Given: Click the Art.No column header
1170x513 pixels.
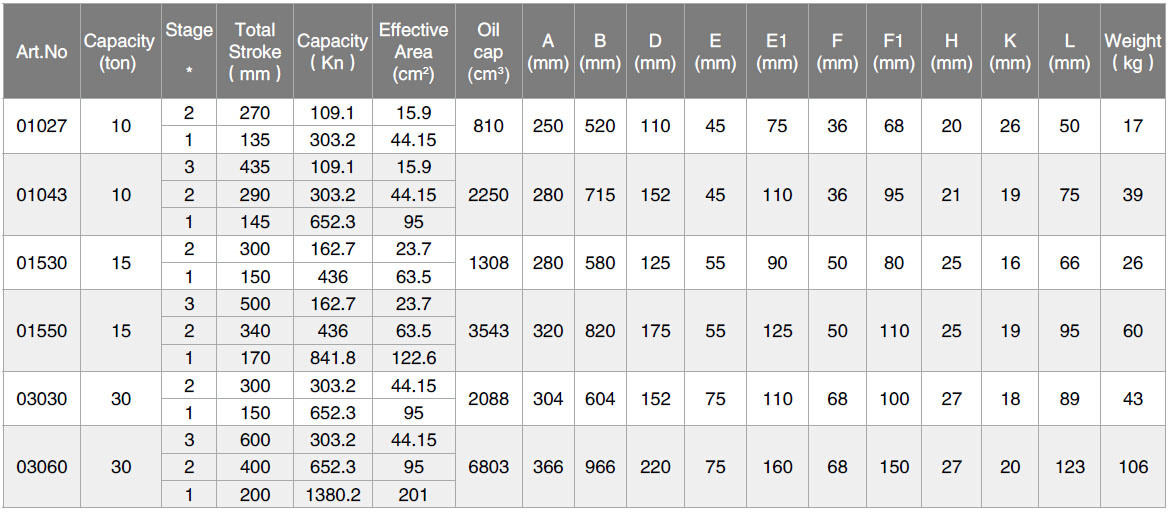Looking at the screenshot, I should coord(42,51).
